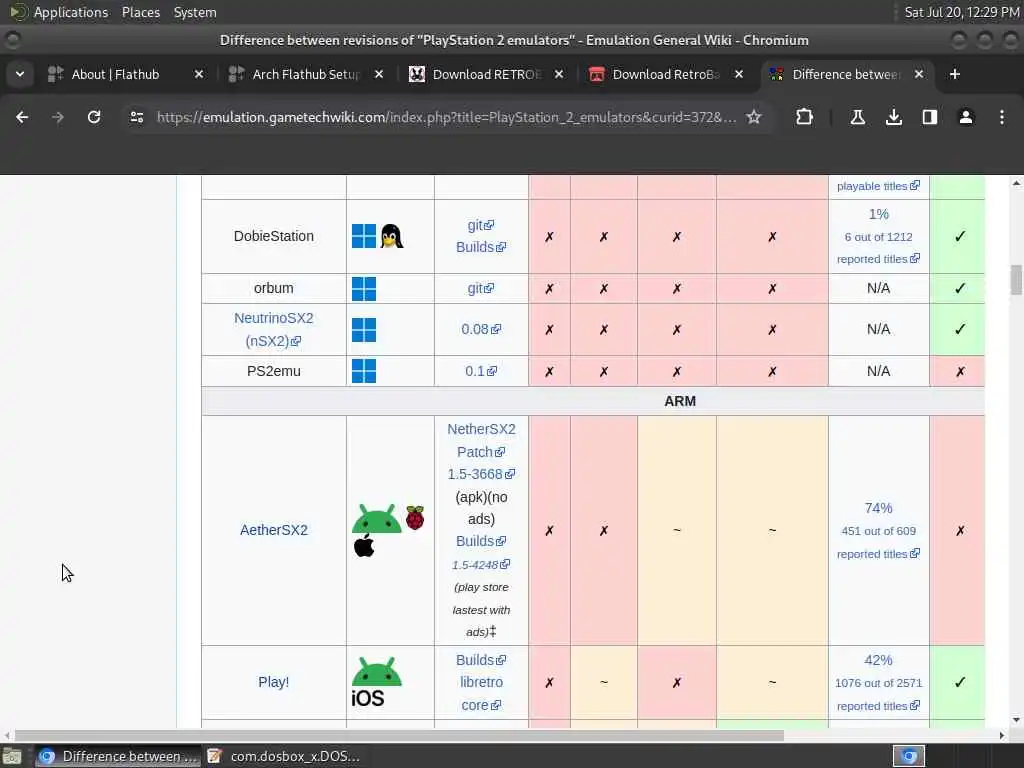Open the orbum git link
The height and width of the screenshot is (768, 1024).
(x=481, y=288)
